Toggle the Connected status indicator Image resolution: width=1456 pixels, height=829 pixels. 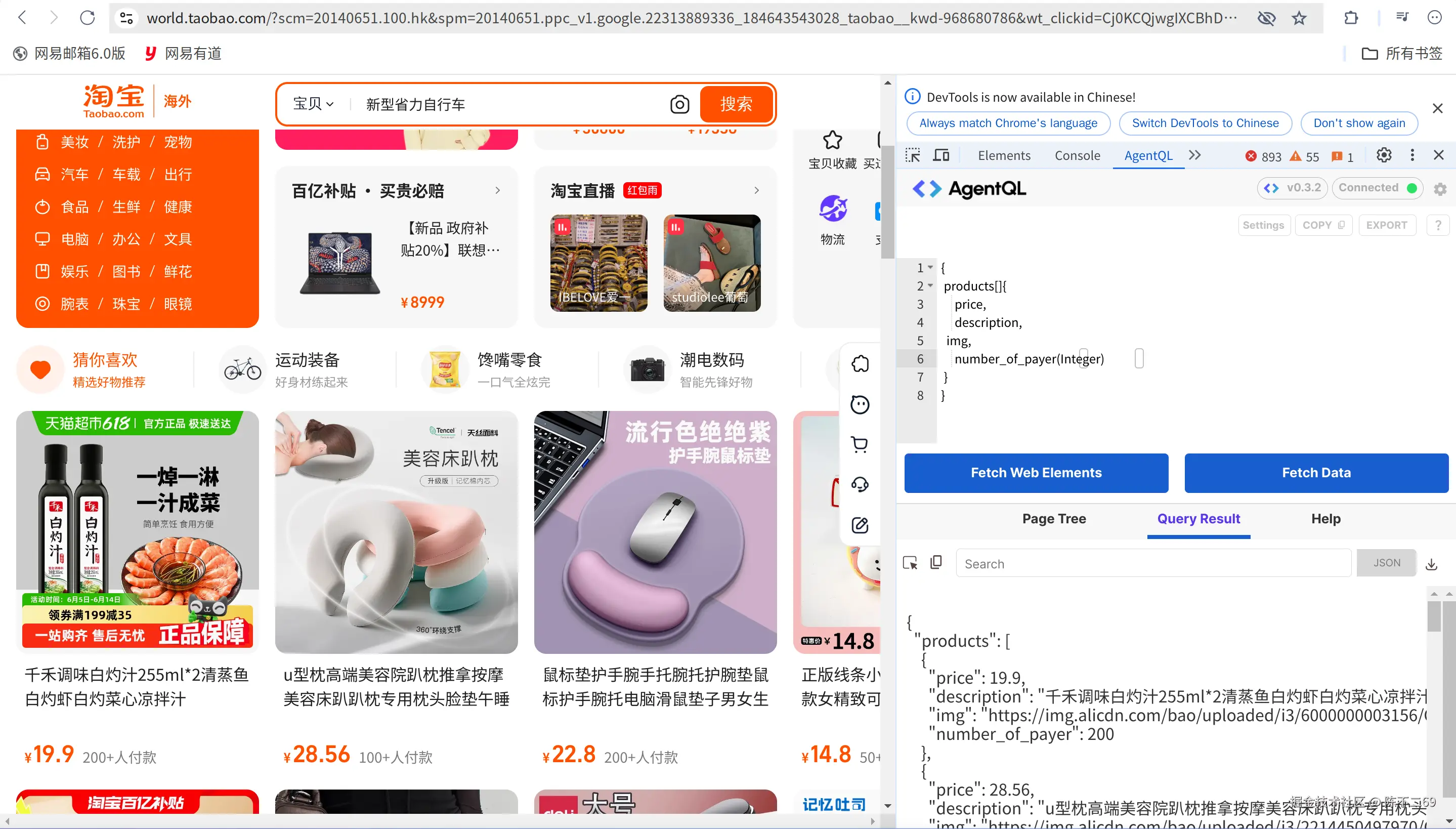tap(1377, 188)
